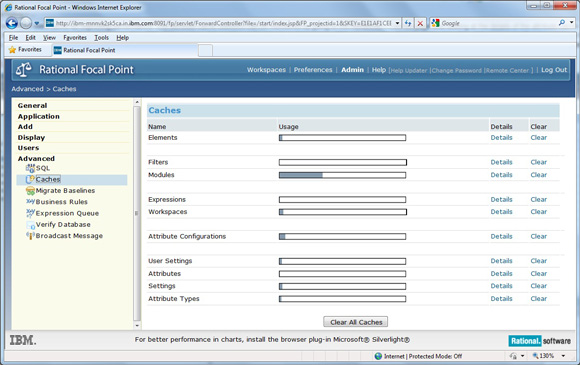
Task: Click the Internet zone globe icon
Action: pyautogui.click(x=378, y=356)
